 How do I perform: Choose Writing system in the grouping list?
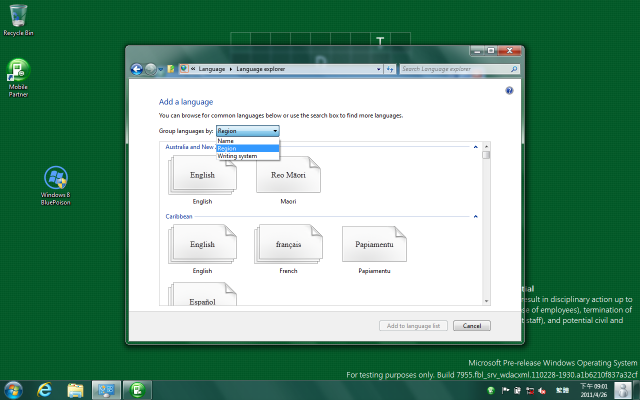pos(247,156)
